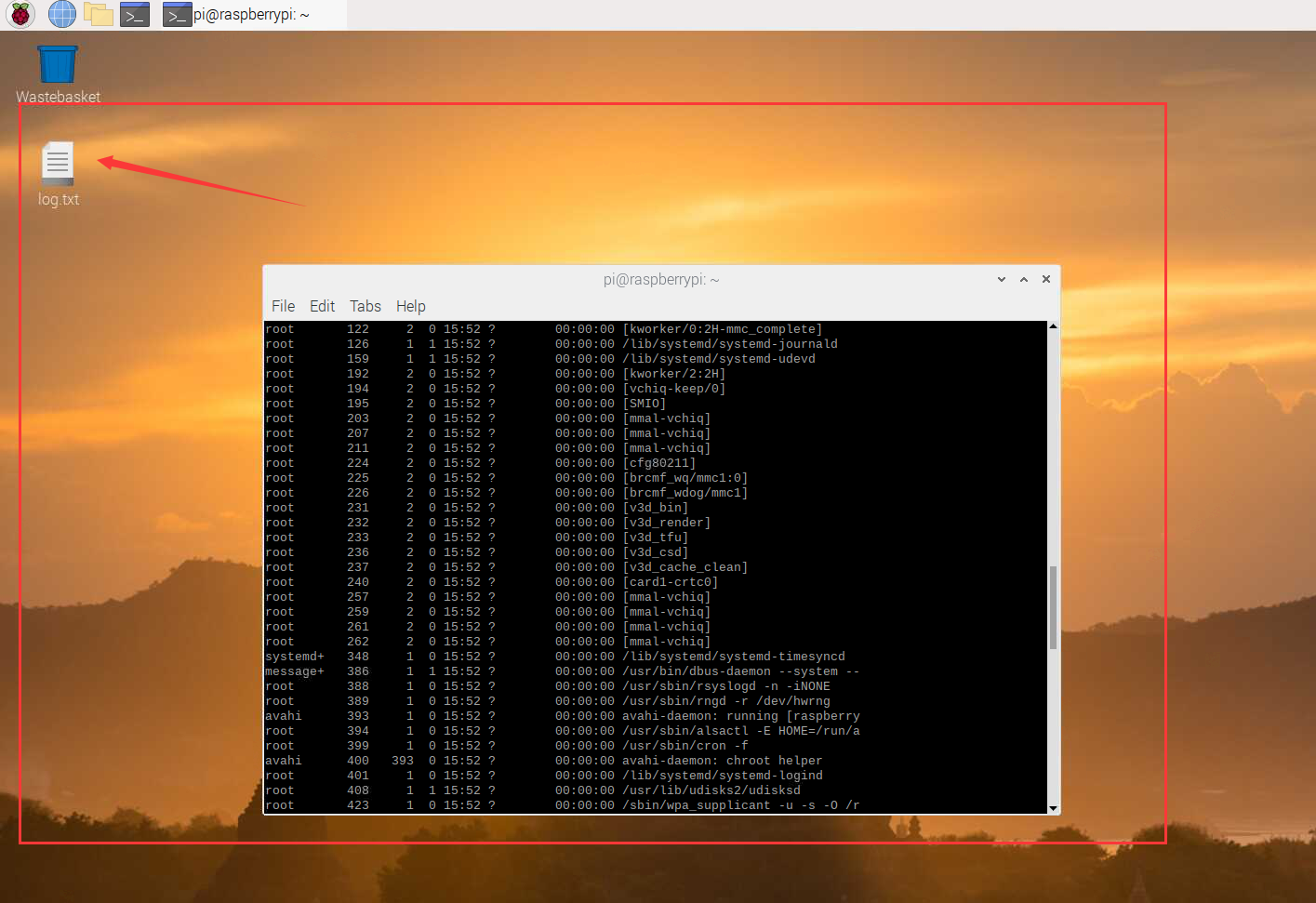Click the systemd-timesyncd process line
1316x903 pixels.
point(555,657)
